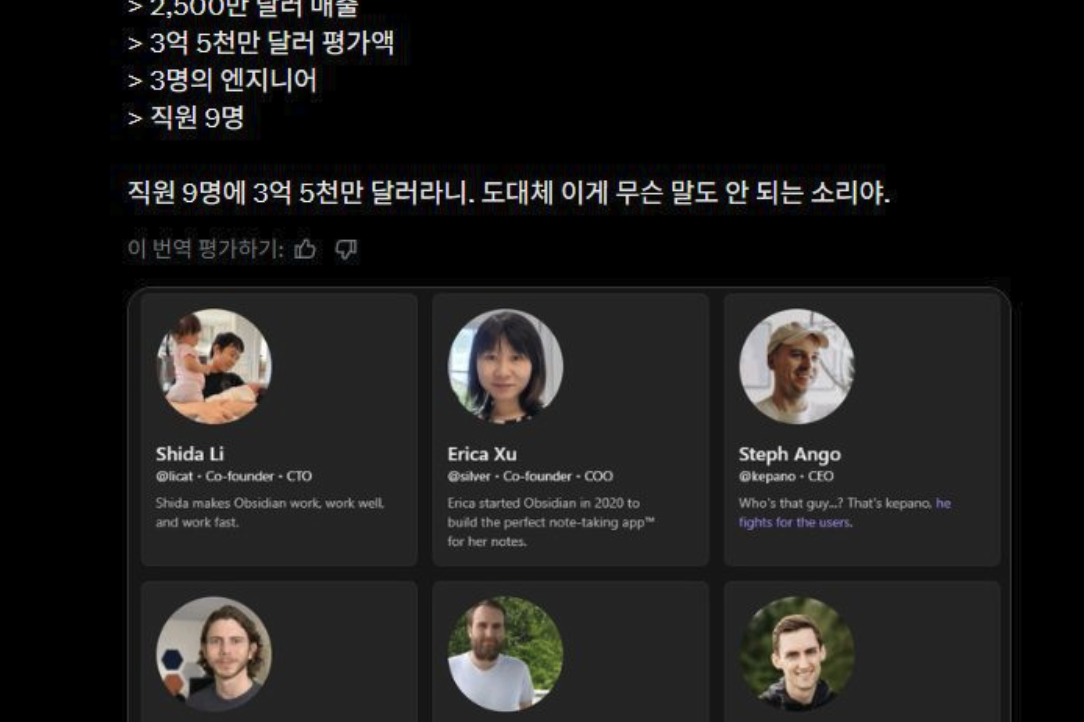Click the bearded man's avatar in bottom row
The height and width of the screenshot is (722, 1084).
click(505, 654)
